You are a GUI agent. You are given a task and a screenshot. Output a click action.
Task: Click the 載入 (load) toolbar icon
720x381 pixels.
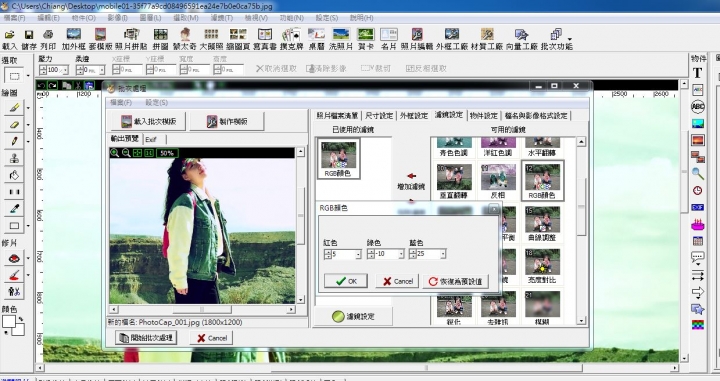9,35
